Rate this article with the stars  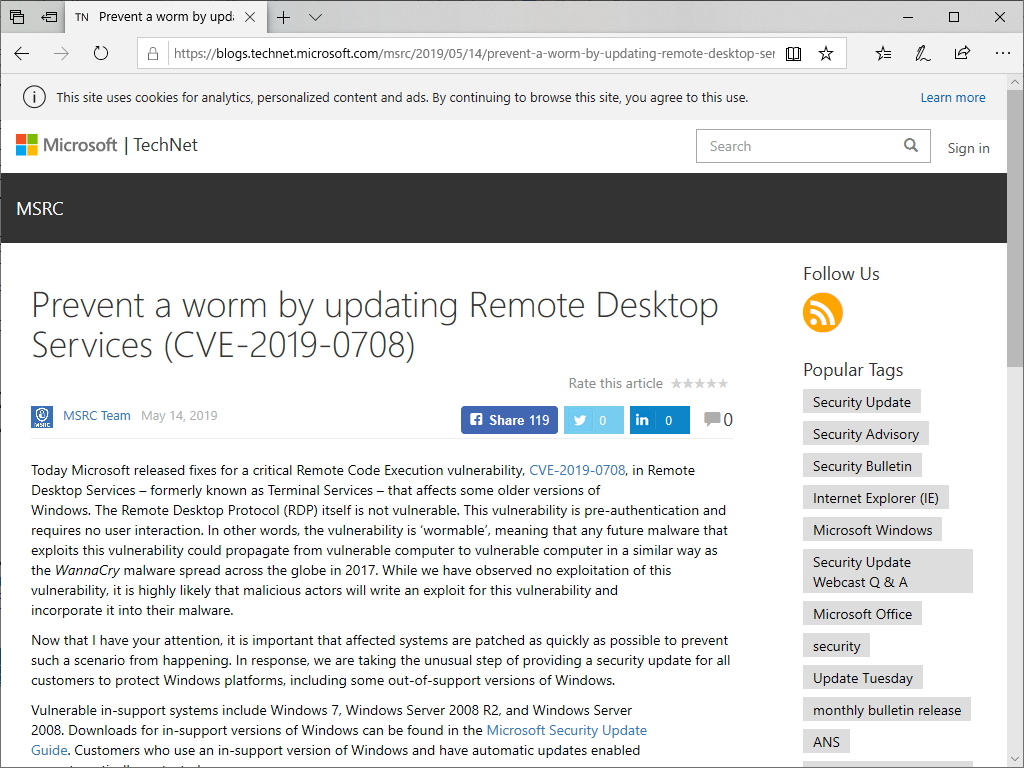pyautogui.click(x=699, y=383)
